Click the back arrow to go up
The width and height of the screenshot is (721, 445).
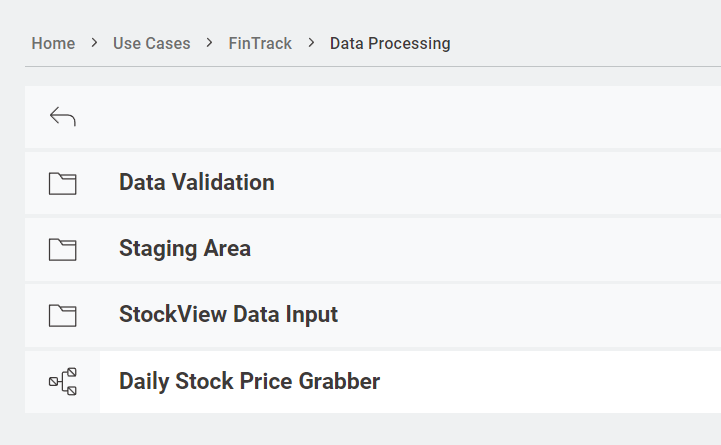(62, 118)
